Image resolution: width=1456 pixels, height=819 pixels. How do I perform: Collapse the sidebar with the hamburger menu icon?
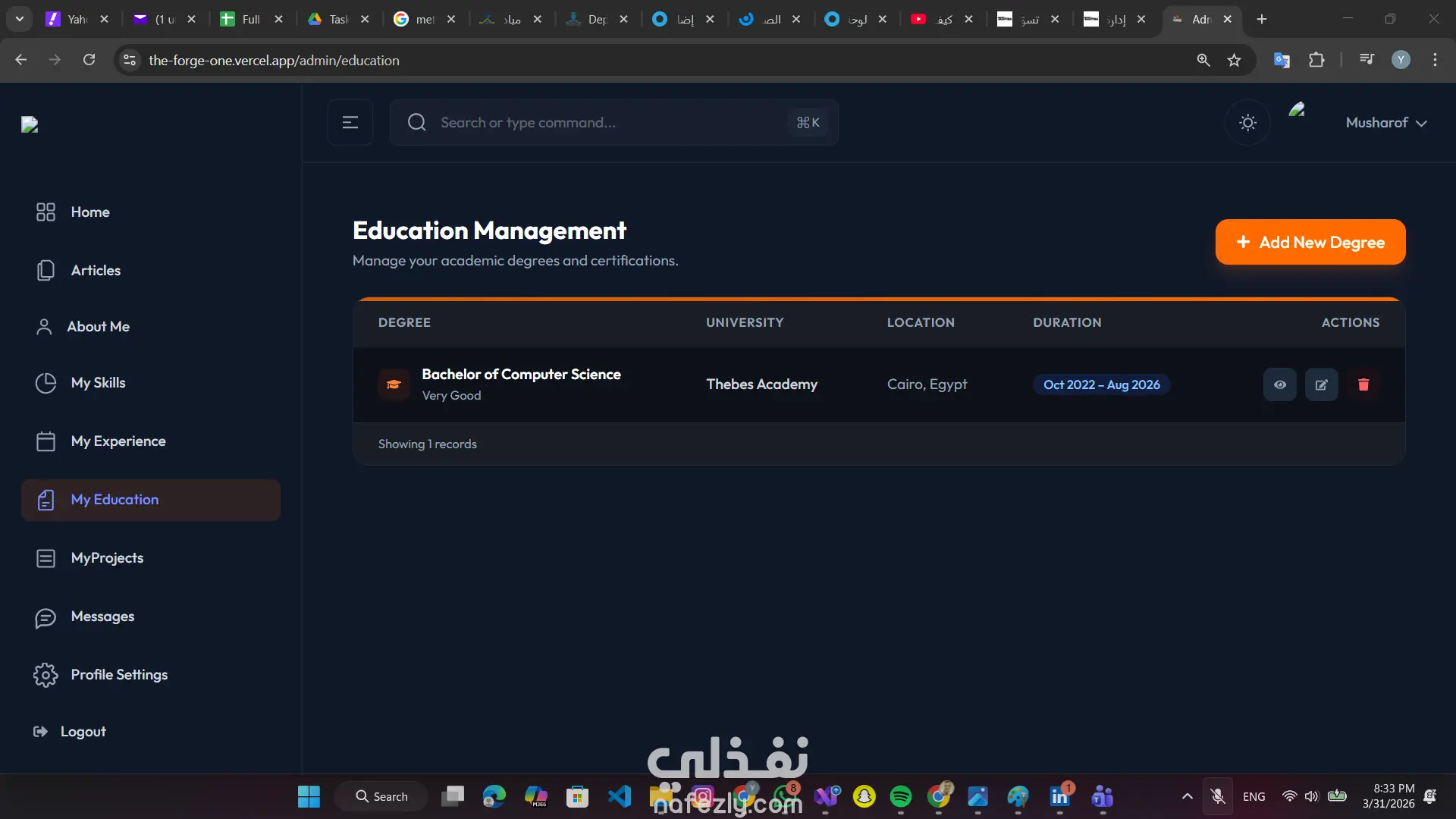click(350, 122)
